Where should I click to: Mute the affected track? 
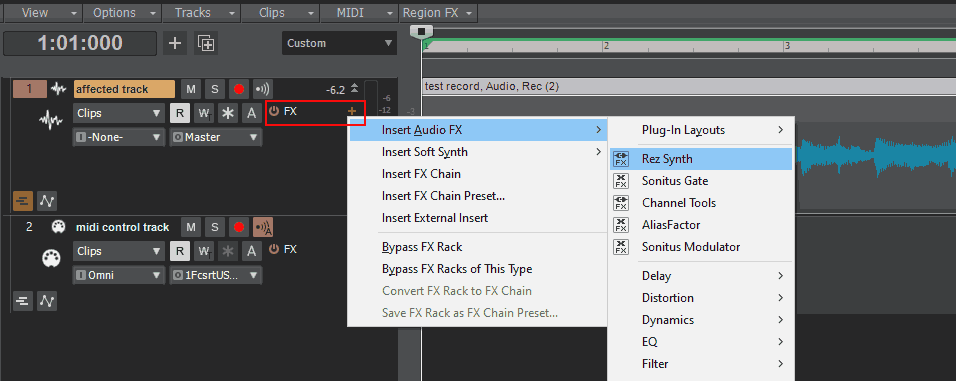tap(191, 89)
